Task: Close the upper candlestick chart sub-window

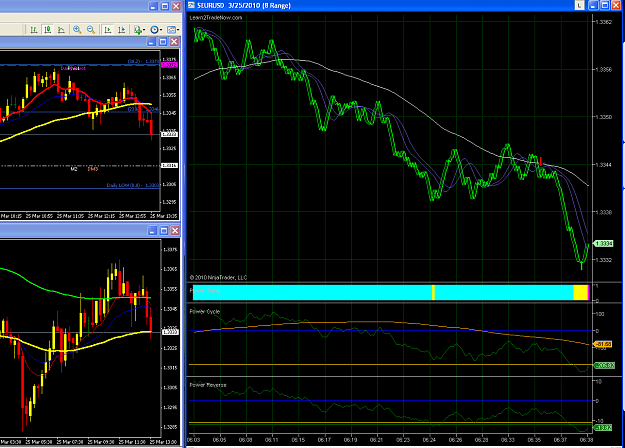Action: tap(174, 42)
